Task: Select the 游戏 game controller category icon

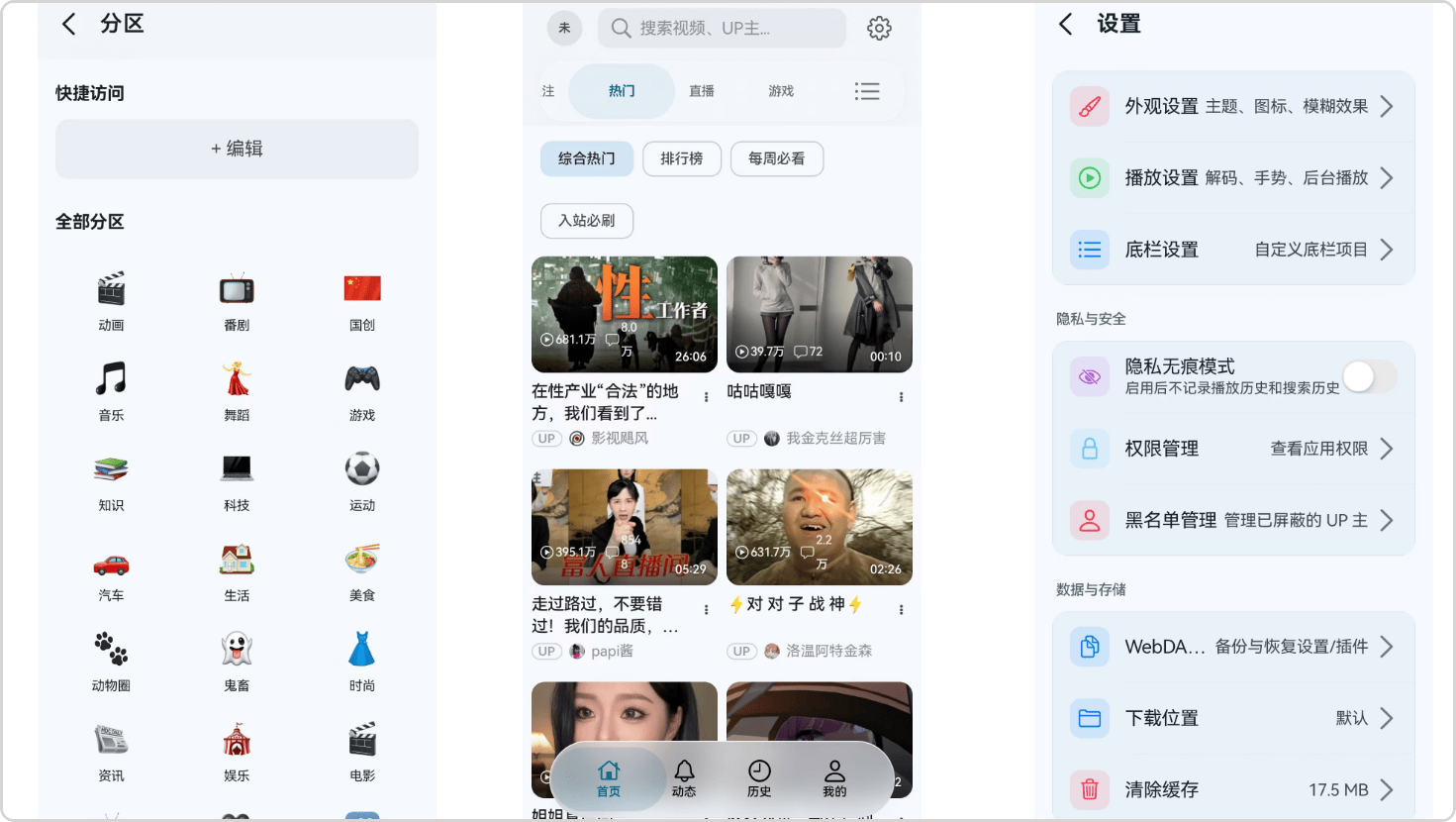Action: (362, 379)
